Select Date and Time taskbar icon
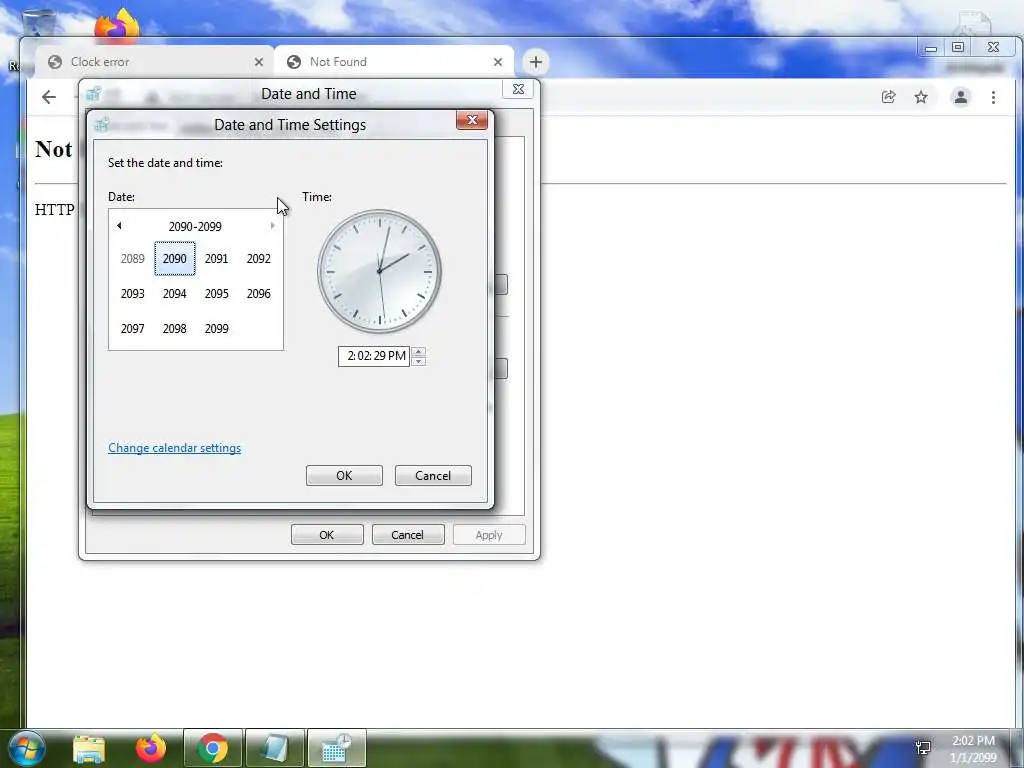 pyautogui.click(x=337, y=748)
